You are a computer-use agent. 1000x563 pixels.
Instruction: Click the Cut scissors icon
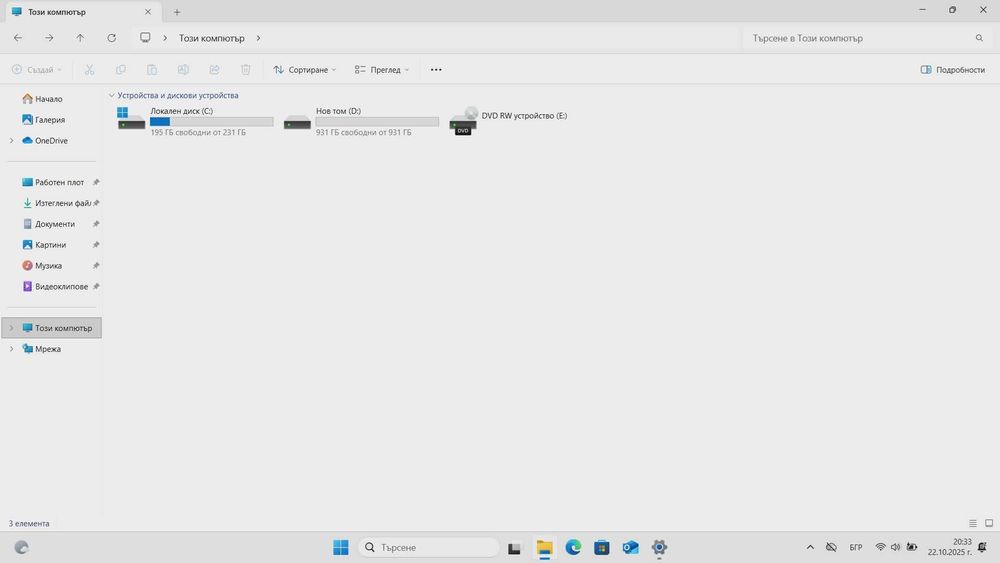coord(89,69)
